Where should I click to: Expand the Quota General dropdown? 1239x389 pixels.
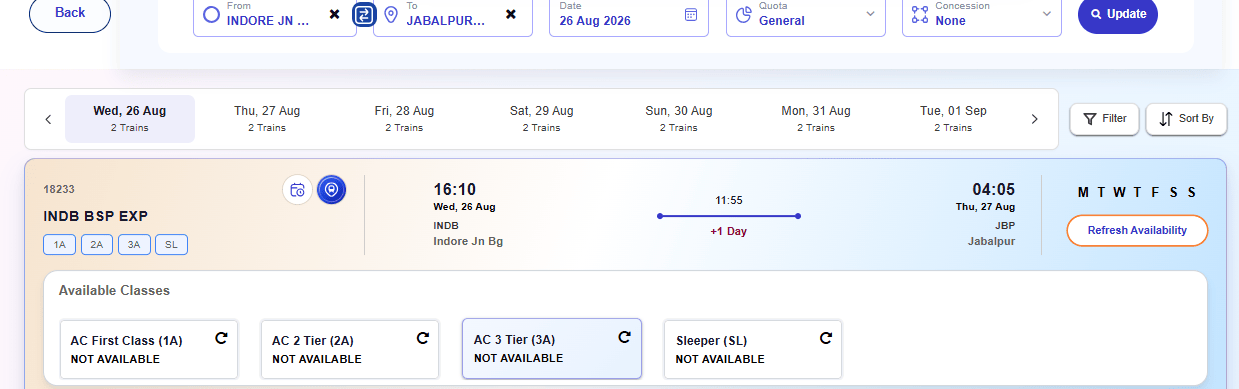click(870, 14)
